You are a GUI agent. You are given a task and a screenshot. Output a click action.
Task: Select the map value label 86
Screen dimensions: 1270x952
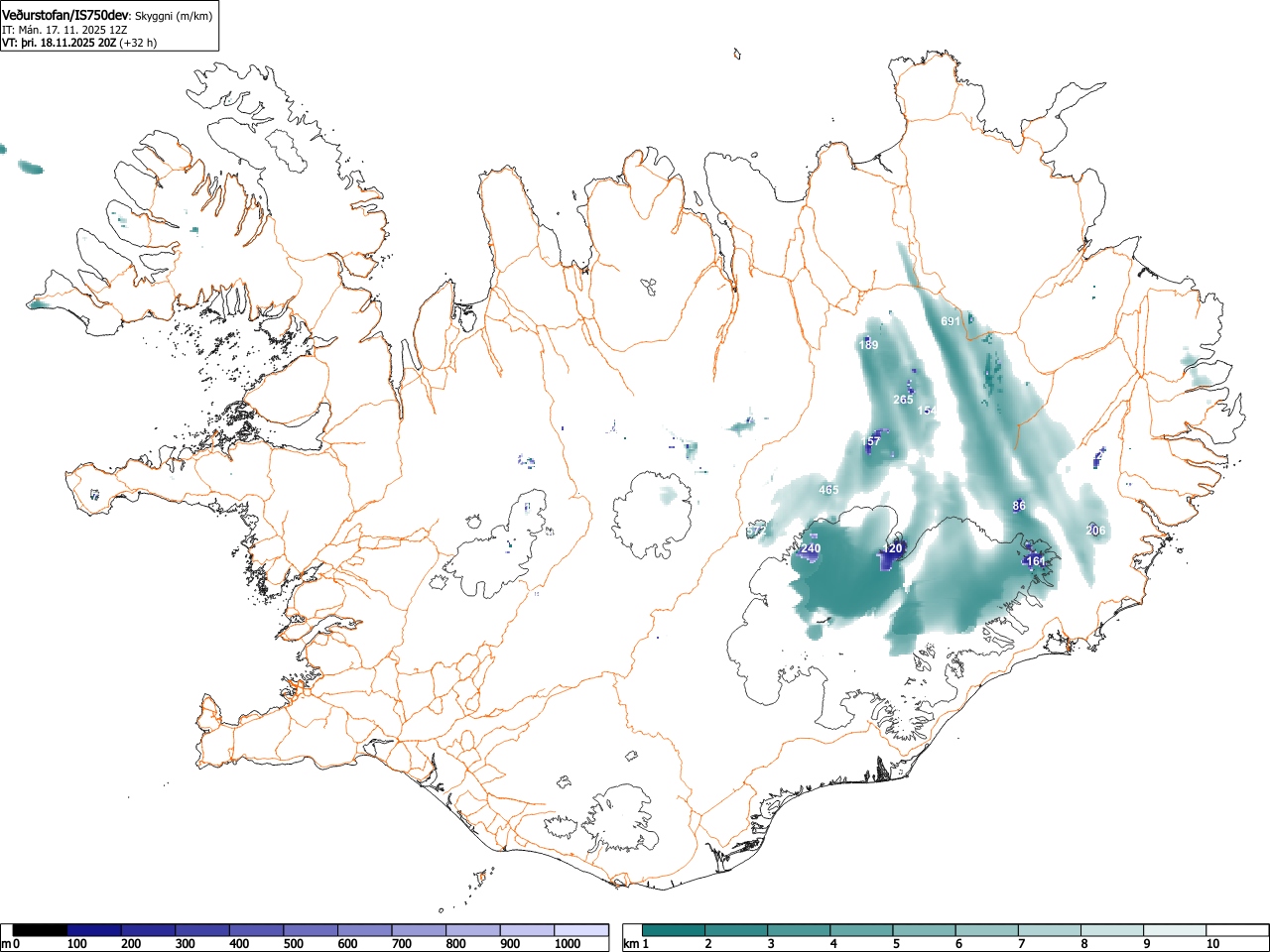[x=1019, y=506]
